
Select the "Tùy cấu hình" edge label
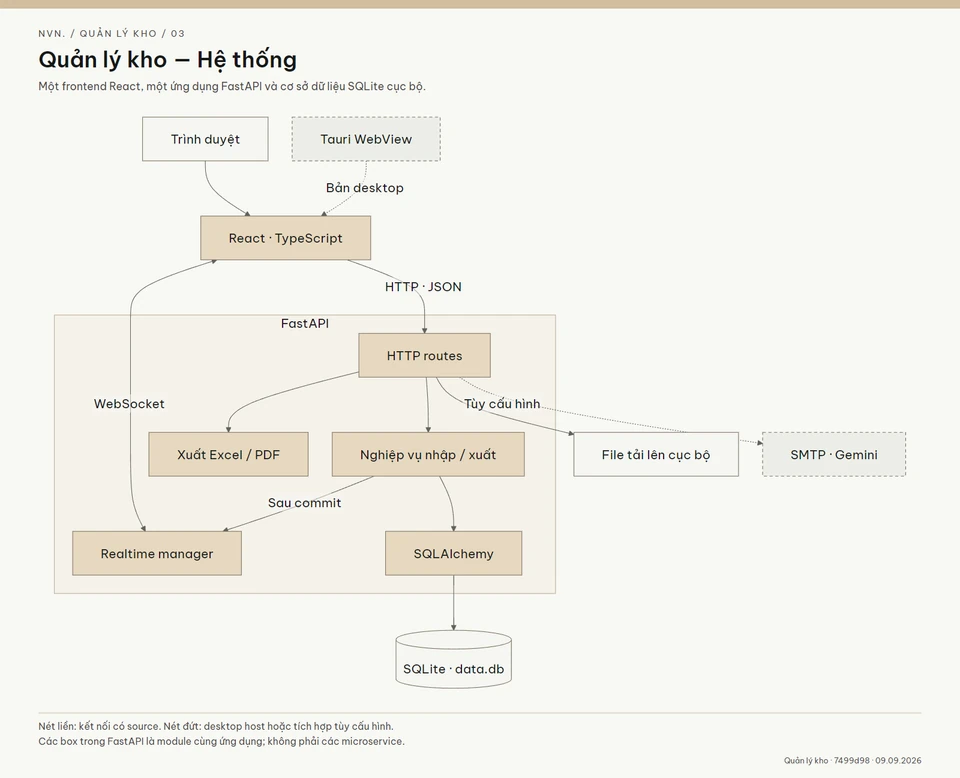coord(502,404)
